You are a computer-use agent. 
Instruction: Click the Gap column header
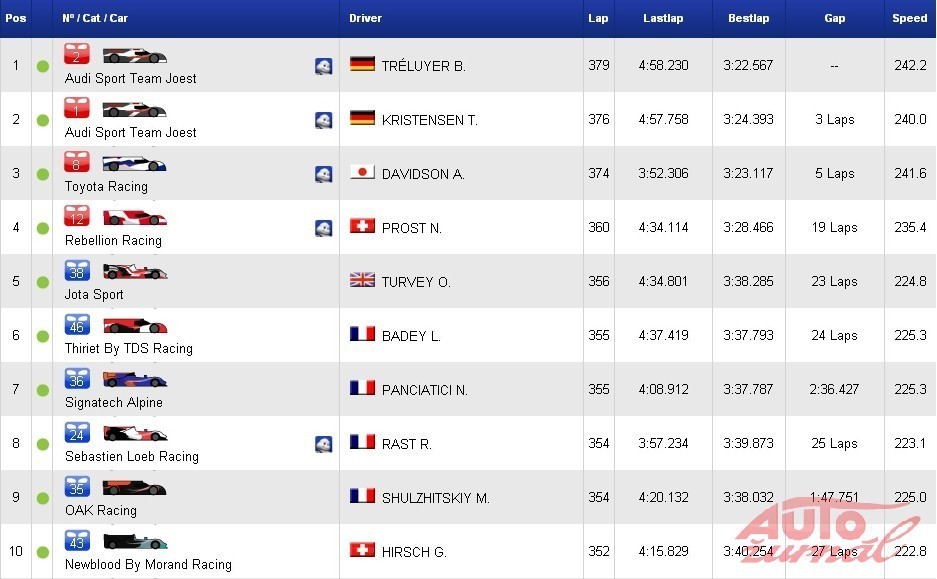(834, 18)
